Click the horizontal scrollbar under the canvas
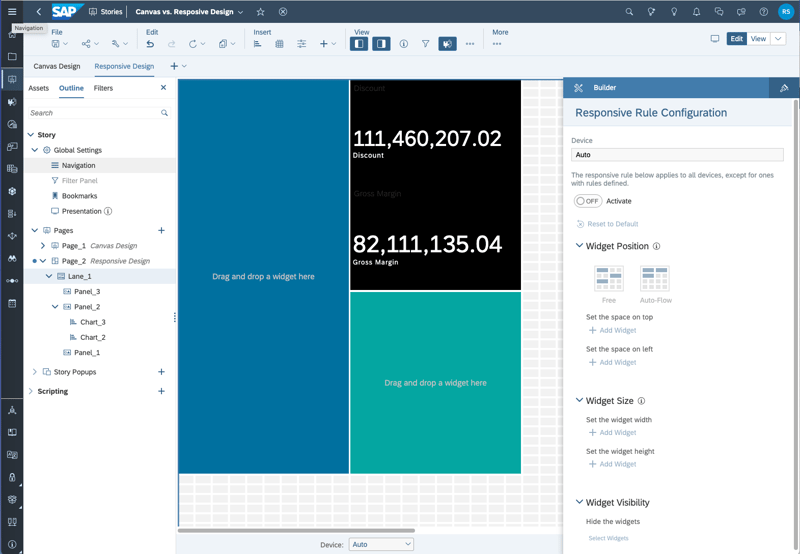 (296, 531)
